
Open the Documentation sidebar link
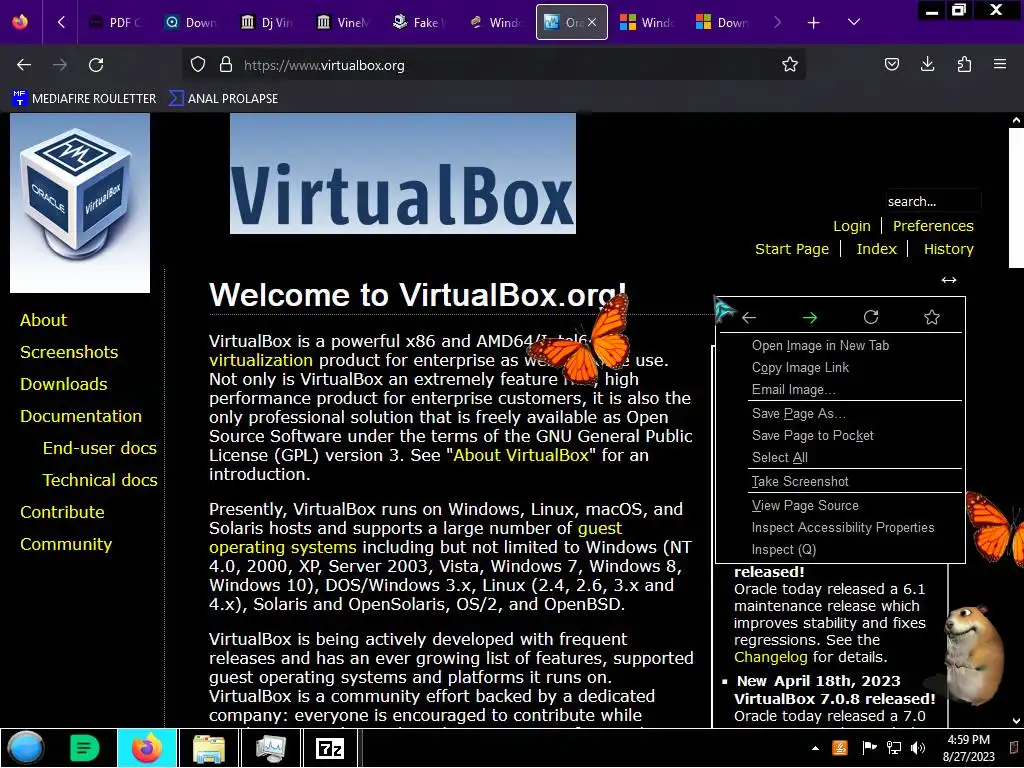(80, 416)
